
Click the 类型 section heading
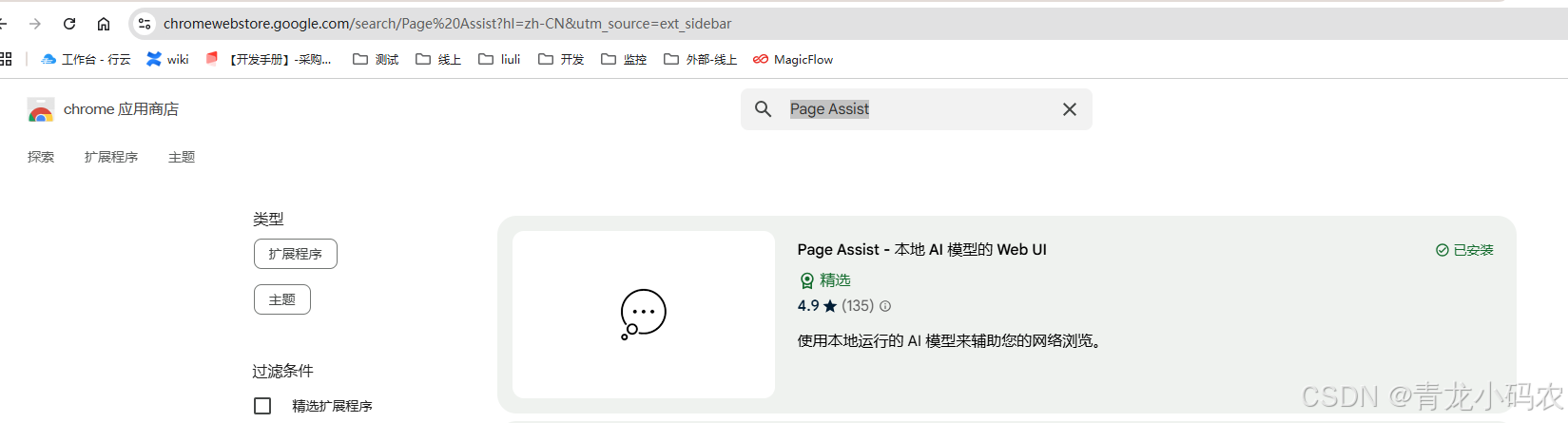click(268, 219)
